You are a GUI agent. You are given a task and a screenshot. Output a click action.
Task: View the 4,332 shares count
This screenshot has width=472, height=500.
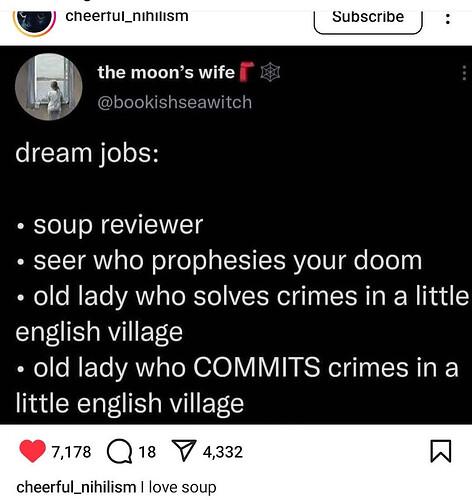point(223,452)
